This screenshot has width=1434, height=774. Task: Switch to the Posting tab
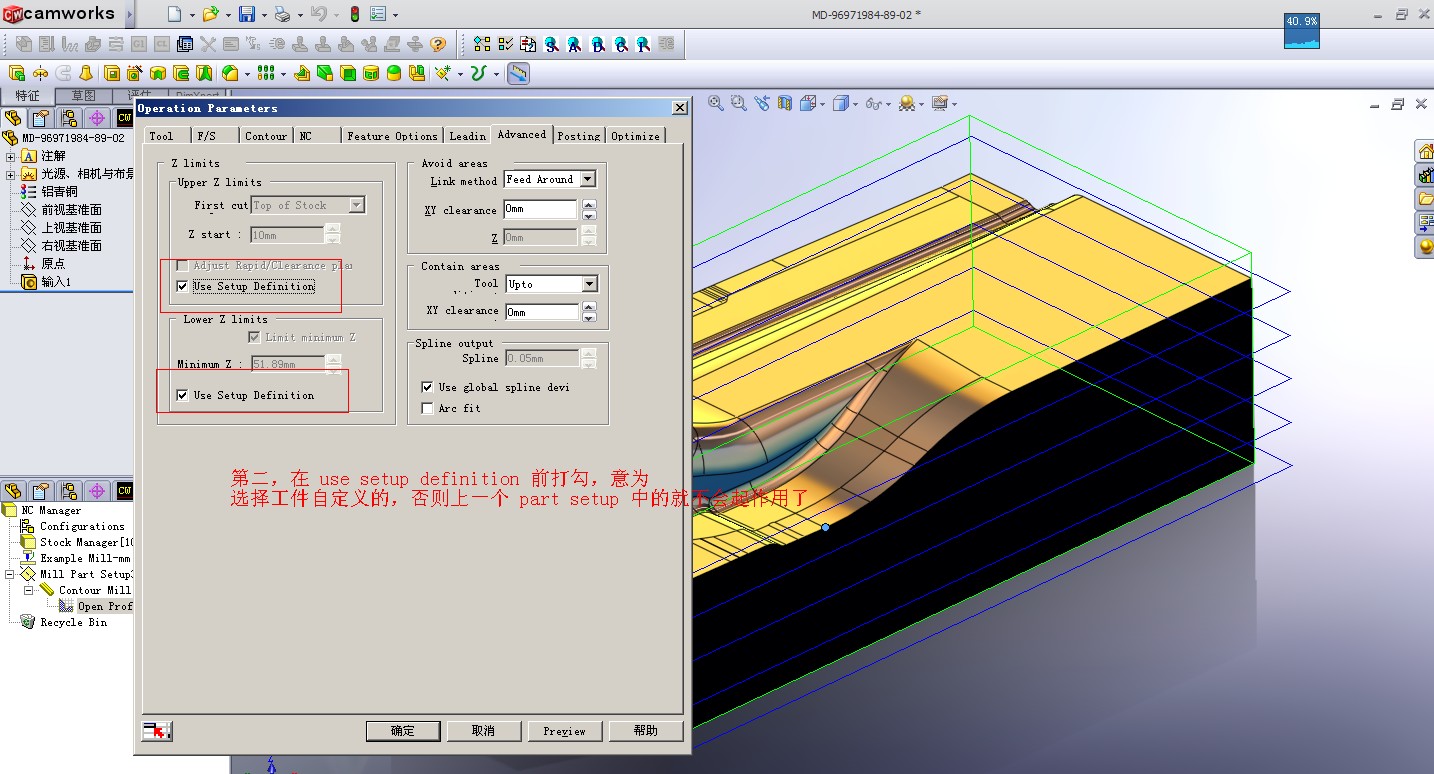point(579,136)
